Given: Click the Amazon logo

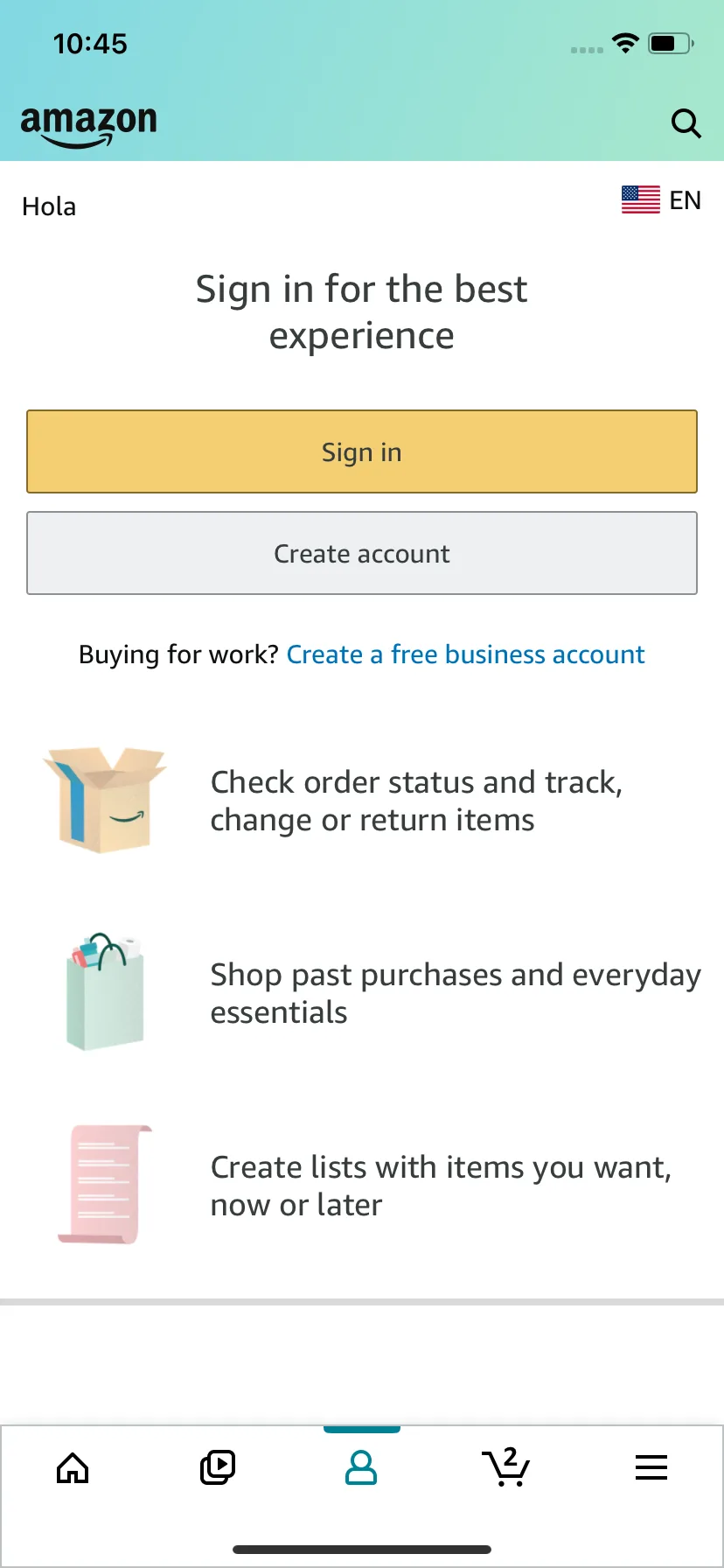Looking at the screenshot, I should 88,125.
